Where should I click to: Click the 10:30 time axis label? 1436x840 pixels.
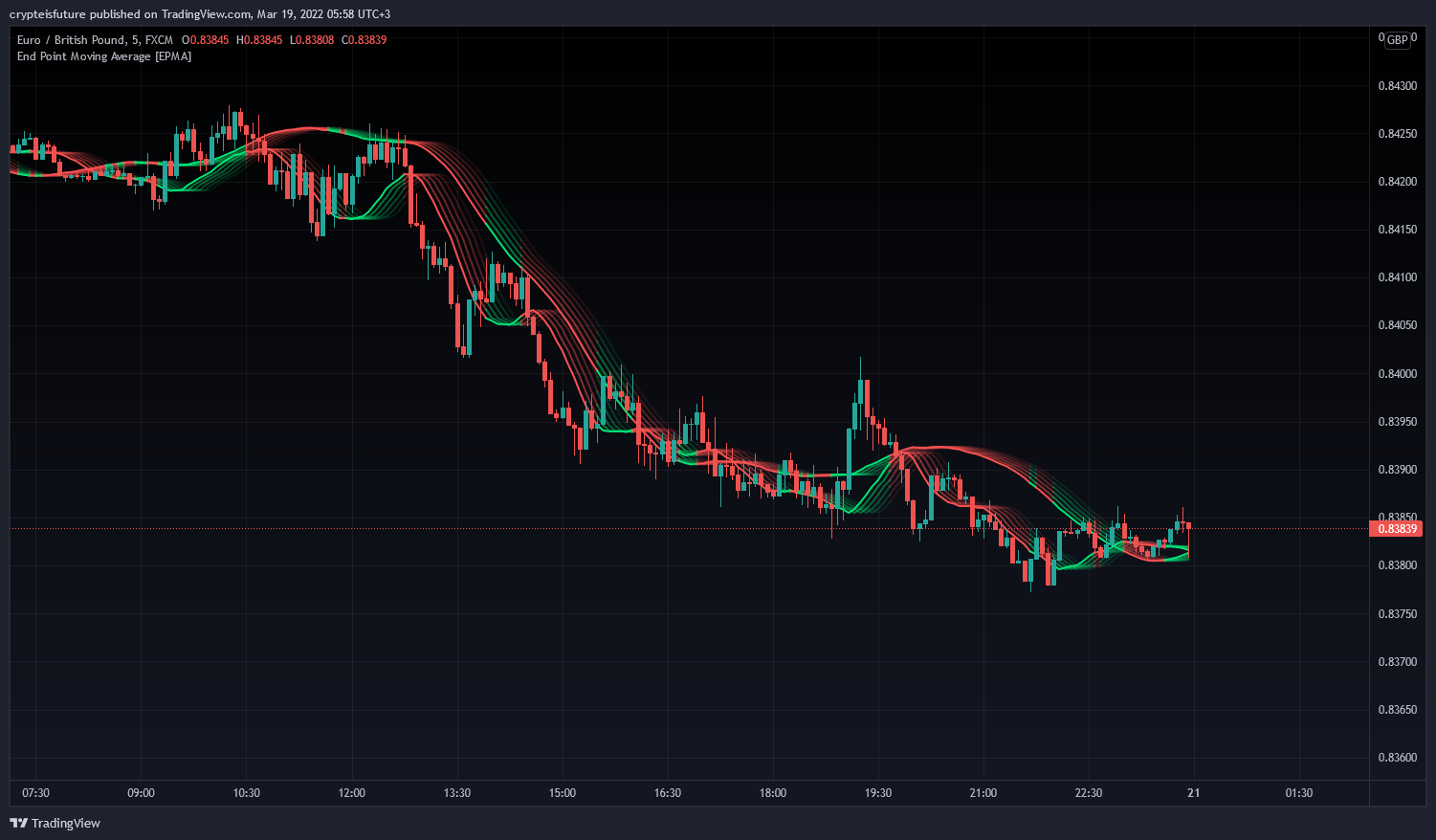coord(246,793)
